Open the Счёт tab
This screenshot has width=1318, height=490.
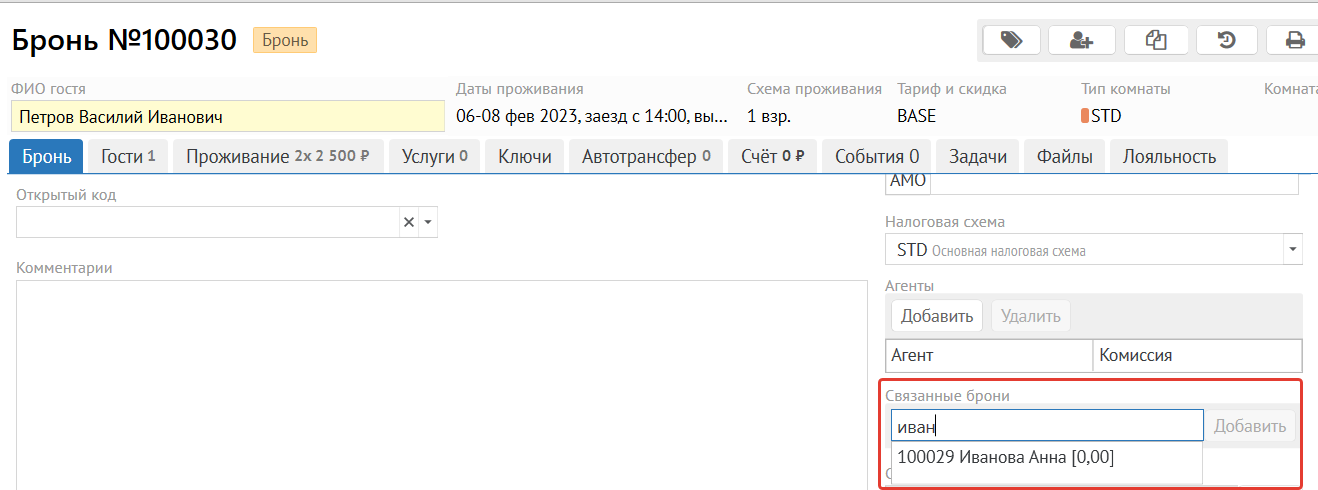click(773, 156)
